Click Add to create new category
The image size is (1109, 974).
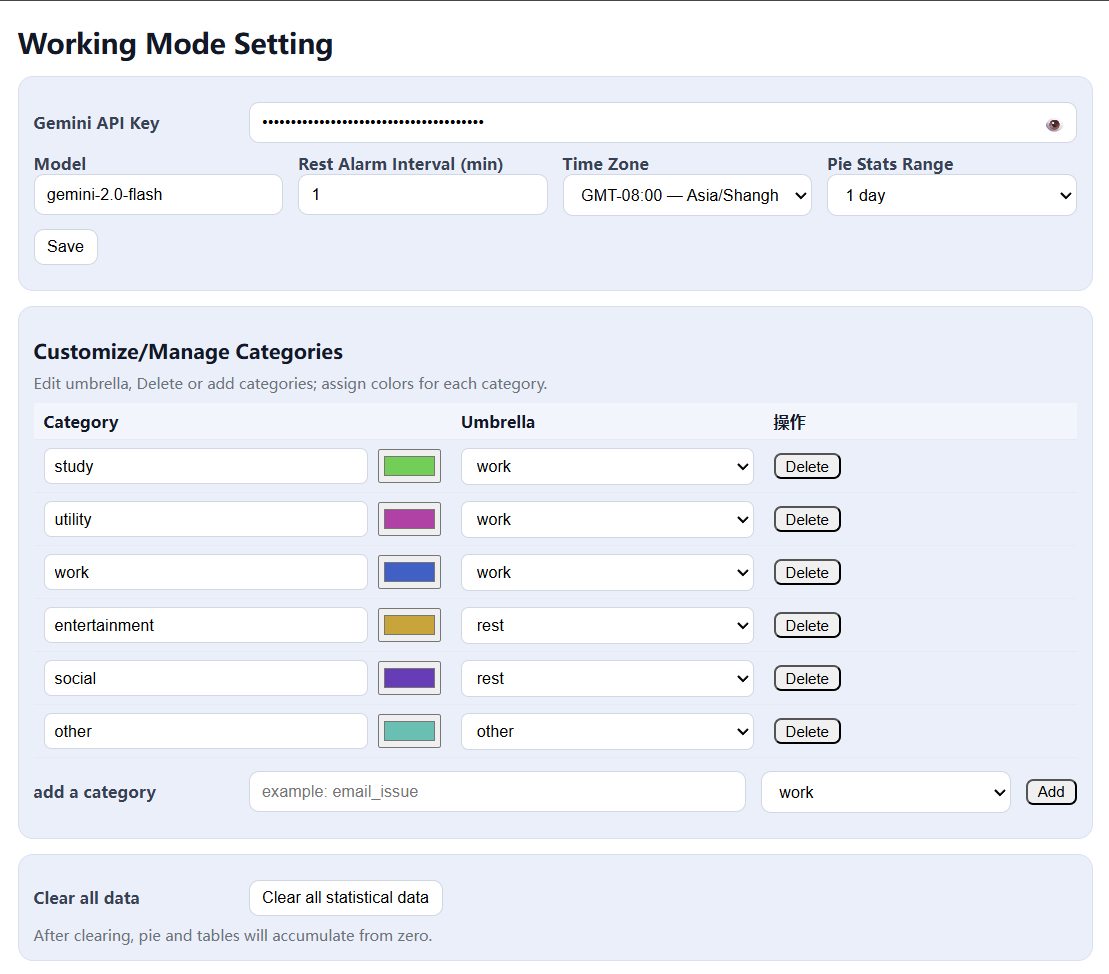click(x=1051, y=792)
